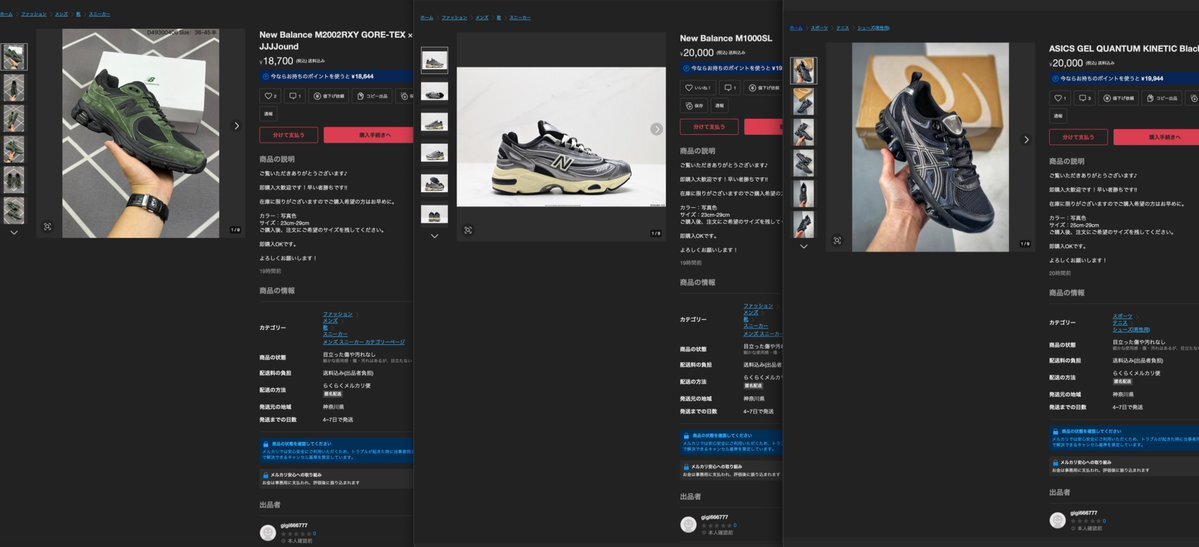1199x547 pixels.
Task: Open メンズ スニーカー カテゴリーページ link
Action: [364, 342]
